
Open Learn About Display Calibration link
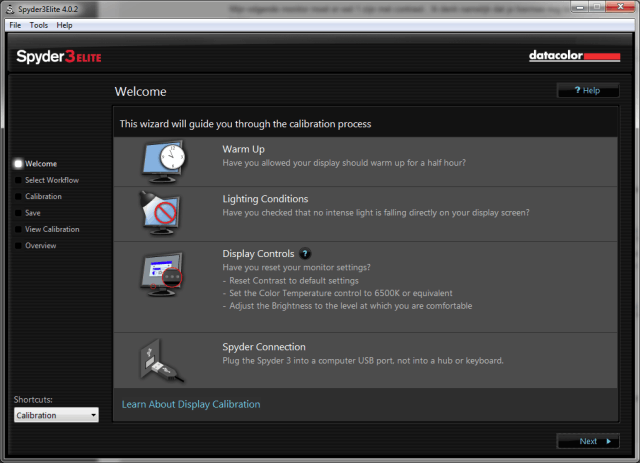click(x=191, y=404)
